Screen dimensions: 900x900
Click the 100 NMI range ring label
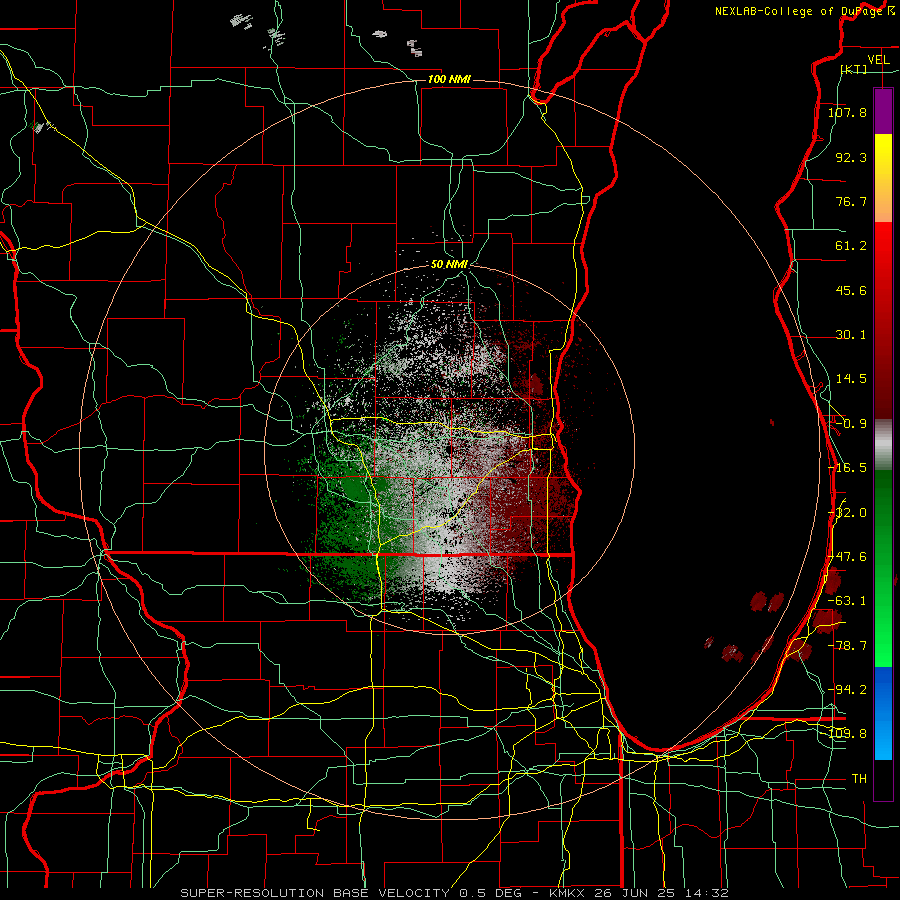[x=449, y=79]
